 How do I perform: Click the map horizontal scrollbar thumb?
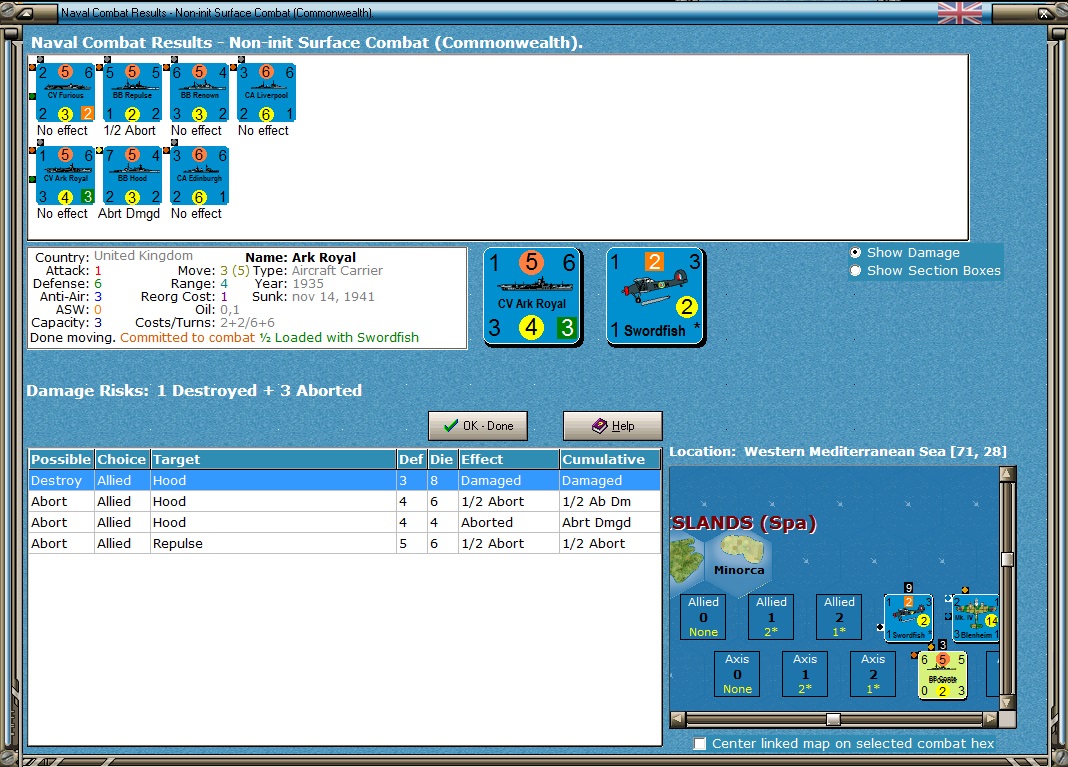click(x=833, y=719)
